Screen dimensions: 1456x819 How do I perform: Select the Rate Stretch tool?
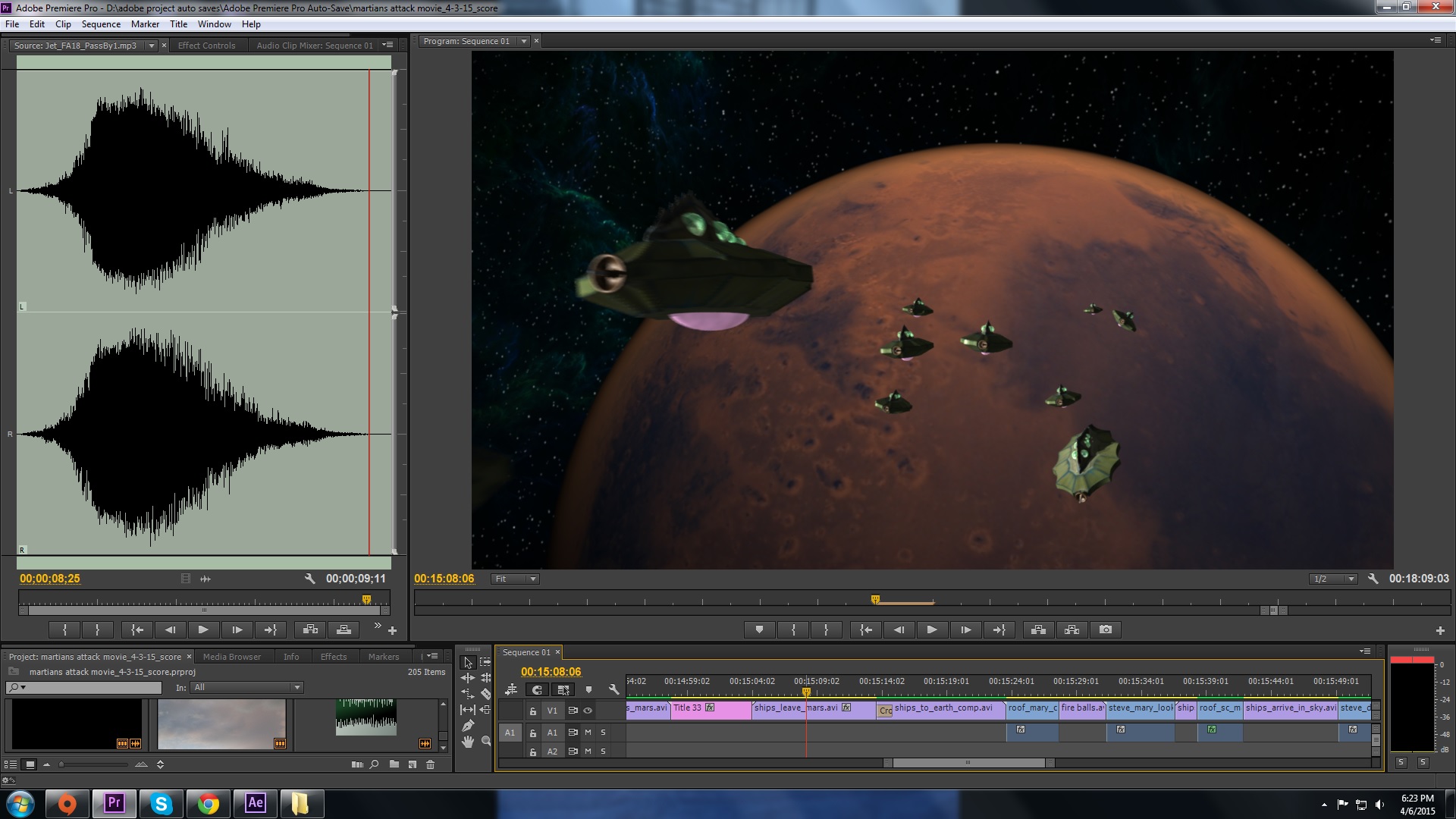468,694
